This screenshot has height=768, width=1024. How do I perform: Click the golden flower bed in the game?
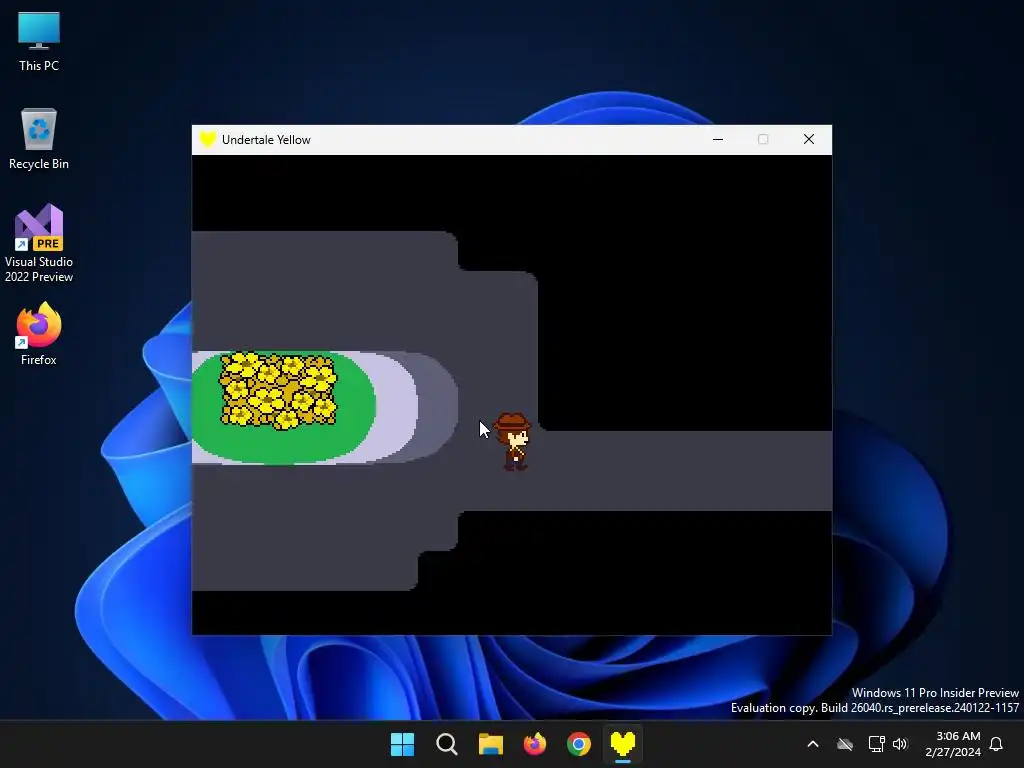pyautogui.click(x=278, y=390)
